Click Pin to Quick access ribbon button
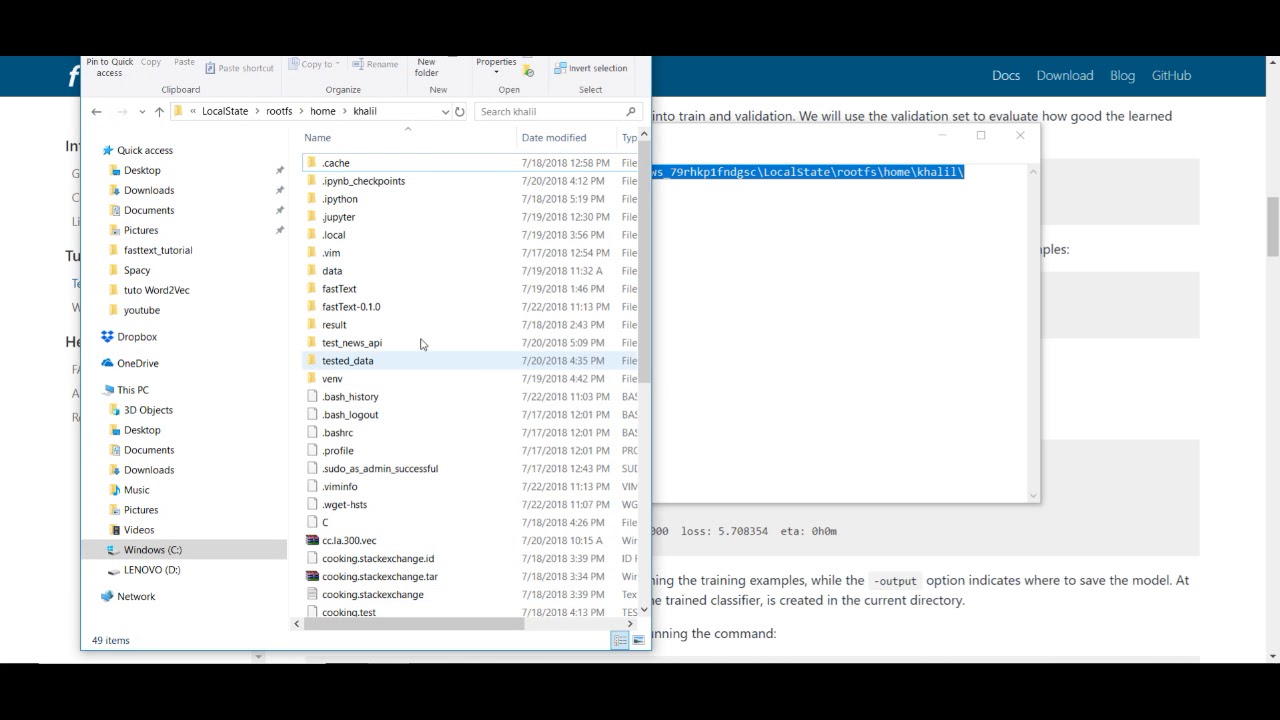This screenshot has width=1280, height=720. 110,67
